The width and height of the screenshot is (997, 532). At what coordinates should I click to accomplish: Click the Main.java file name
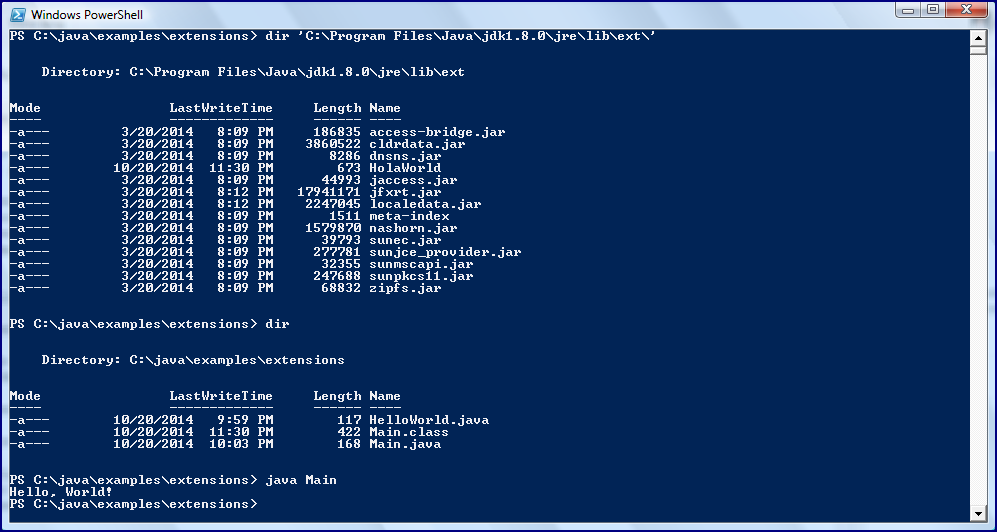click(405, 444)
